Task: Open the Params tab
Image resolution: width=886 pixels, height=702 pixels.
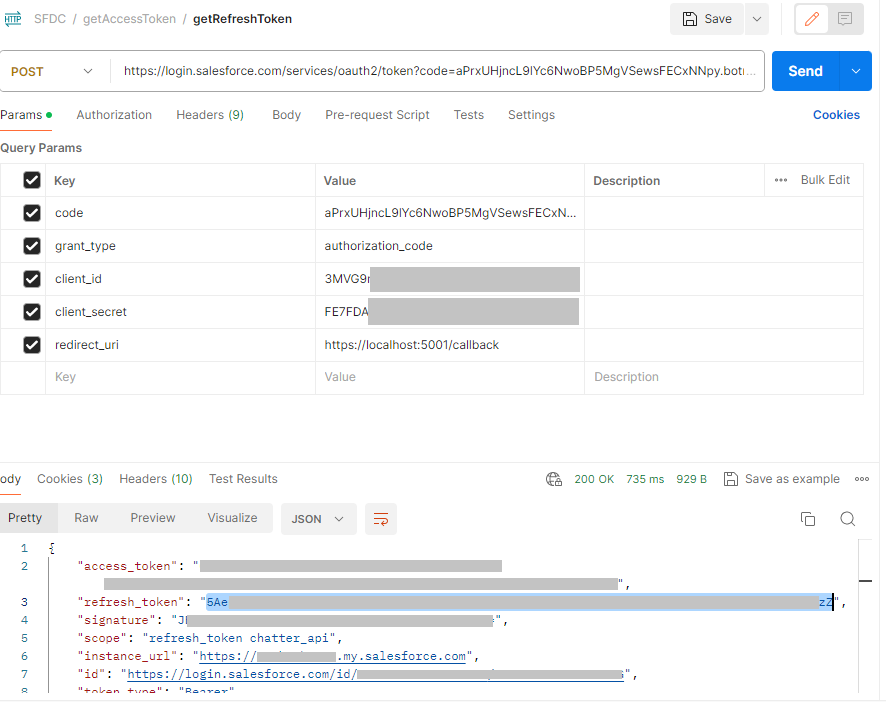Action: [x=26, y=115]
